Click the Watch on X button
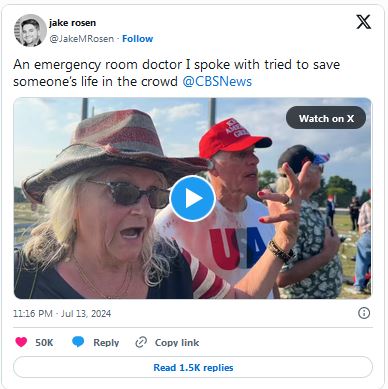The height and width of the screenshot is (389, 388). point(326,118)
